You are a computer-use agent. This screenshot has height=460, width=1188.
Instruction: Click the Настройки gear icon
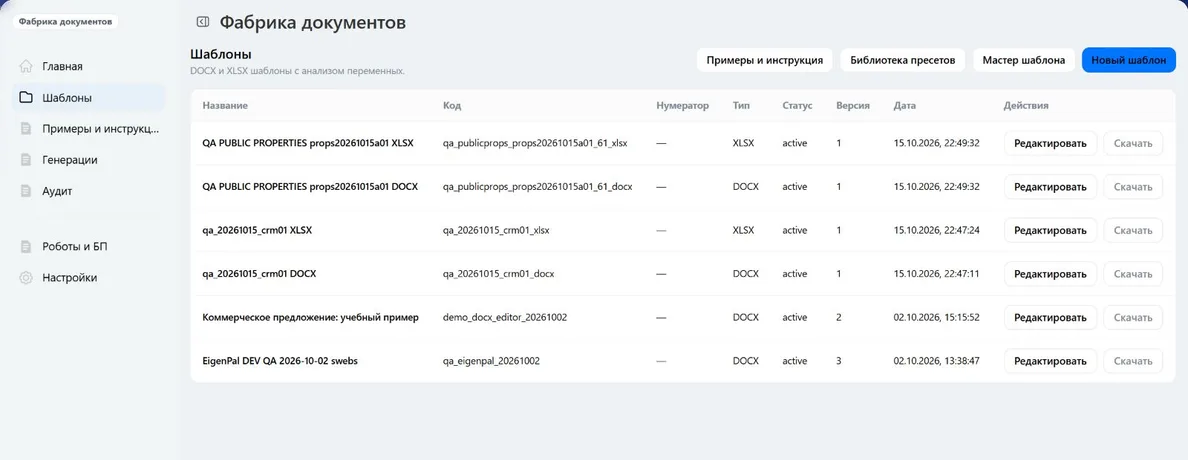click(26, 277)
